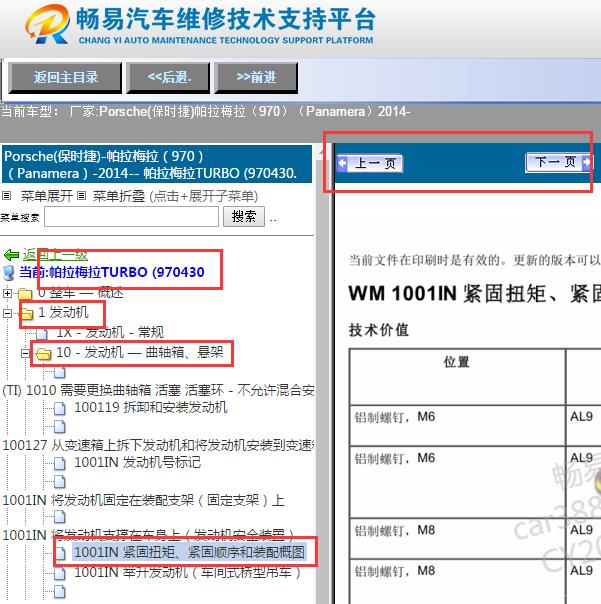Open 1001IN 发动机号标记 document
The height and width of the screenshot is (604, 601).
tap(137, 462)
